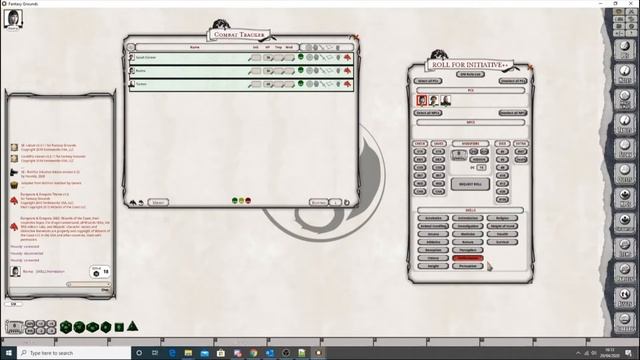Click Spell Caster's token in Combat Tracker
Image resolution: width=640 pixels, height=360 pixels.
click(132, 58)
